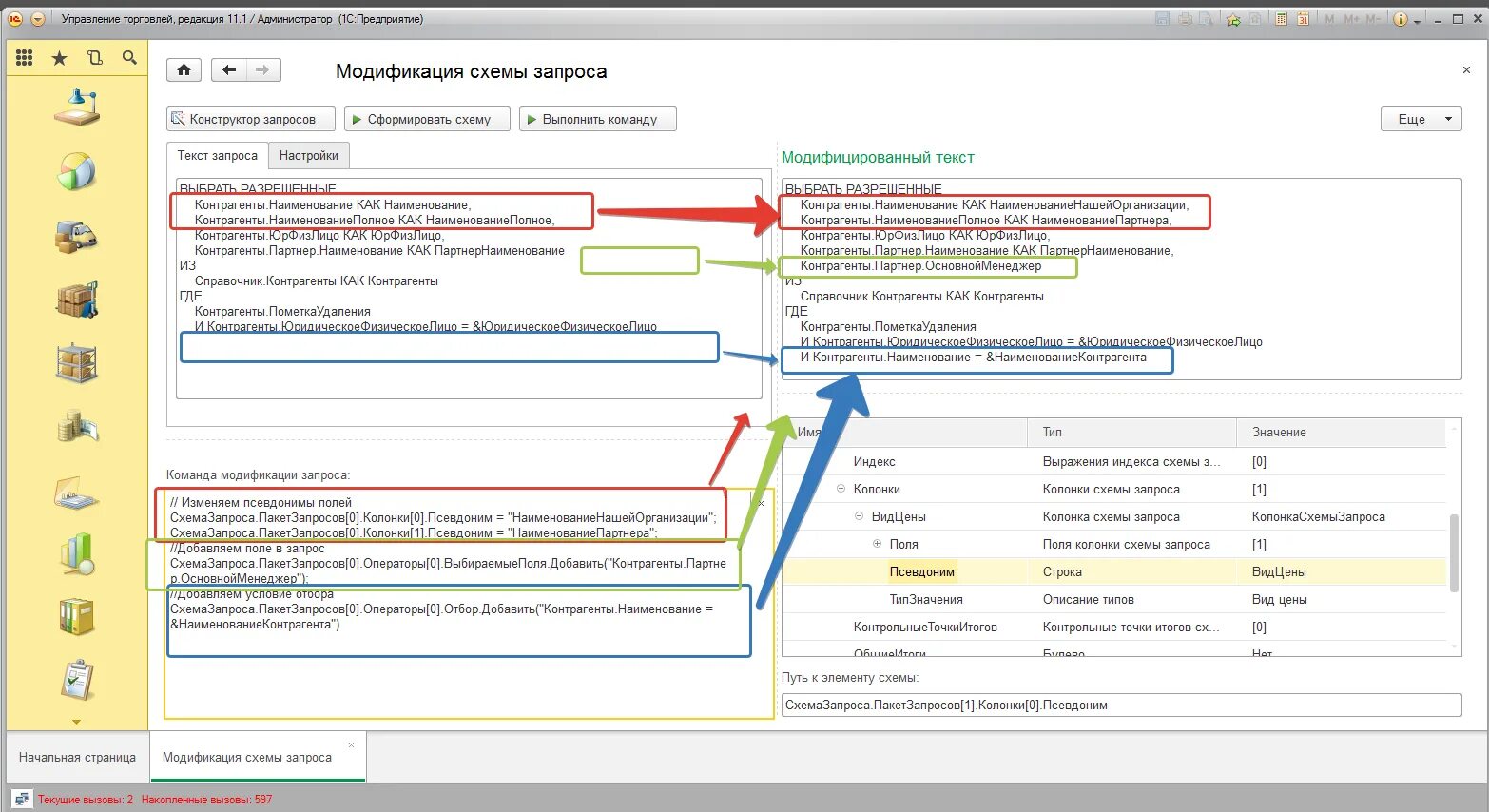
Task: Click the Home button in navigation bar
Action: tap(184, 69)
